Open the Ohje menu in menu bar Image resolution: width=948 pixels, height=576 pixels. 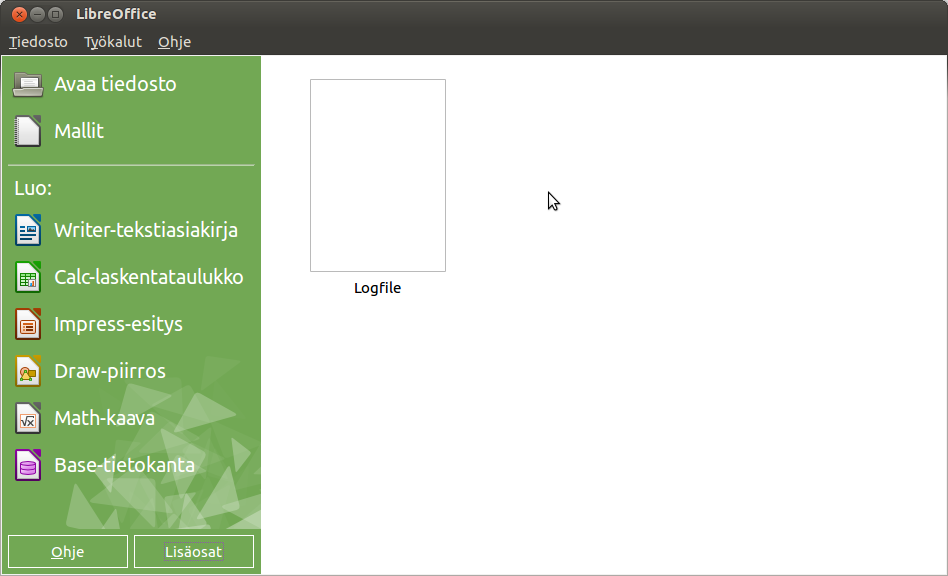click(174, 42)
